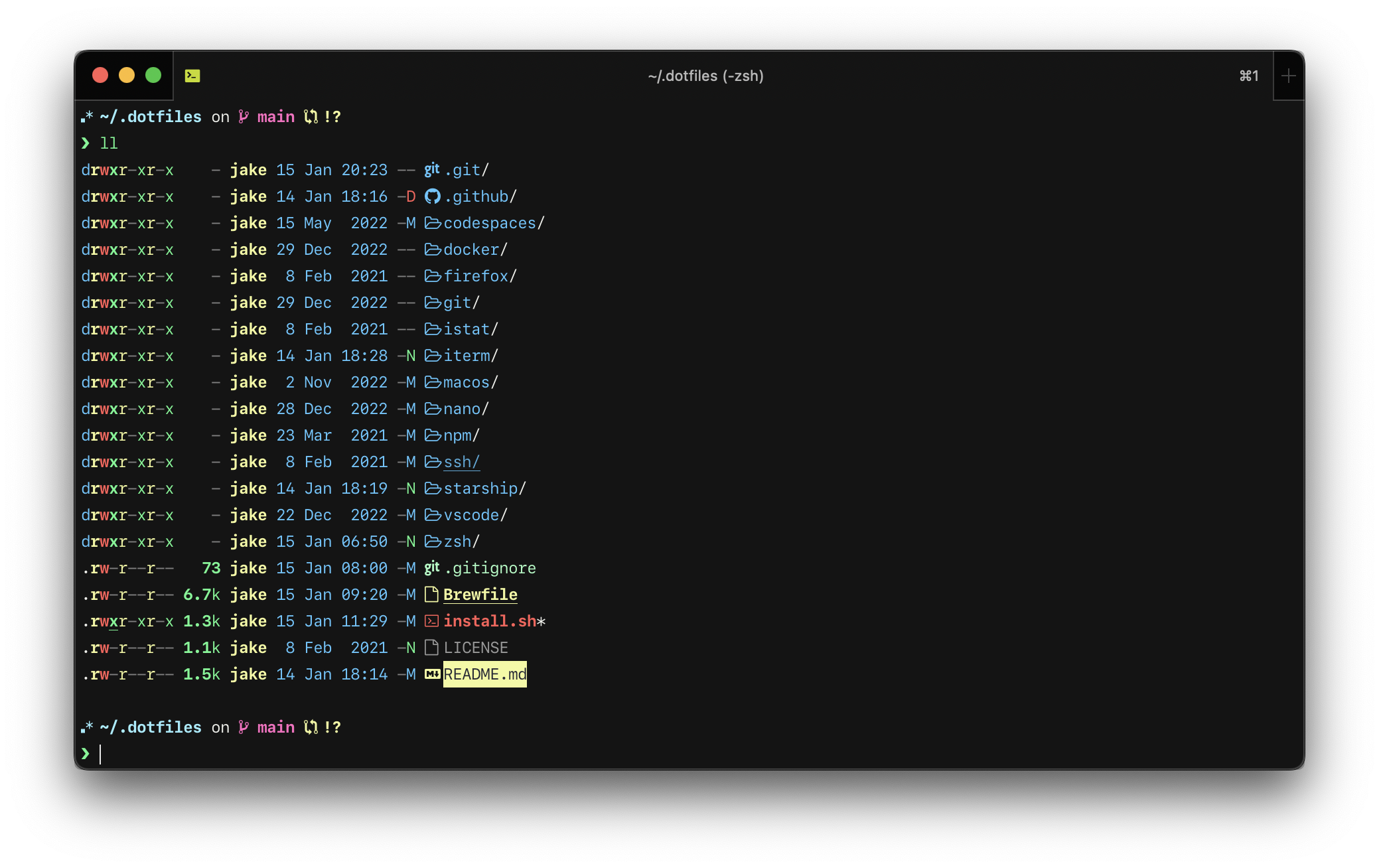Click the highlighted README.md filename
Image resolution: width=1379 pixels, height=868 pixels.
tap(484, 674)
